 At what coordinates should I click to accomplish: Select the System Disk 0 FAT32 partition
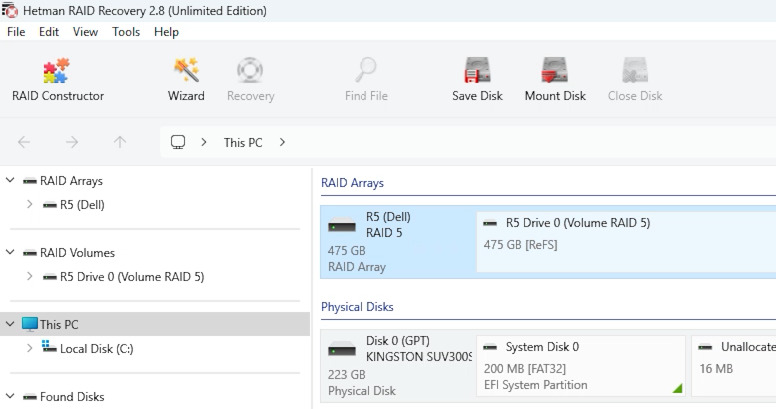point(581,366)
